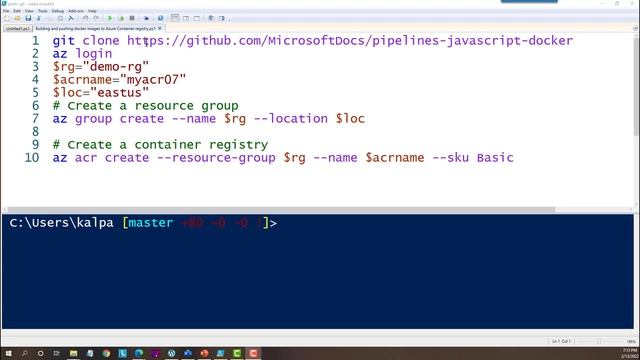Click the Save Script icon

[x=28, y=18]
